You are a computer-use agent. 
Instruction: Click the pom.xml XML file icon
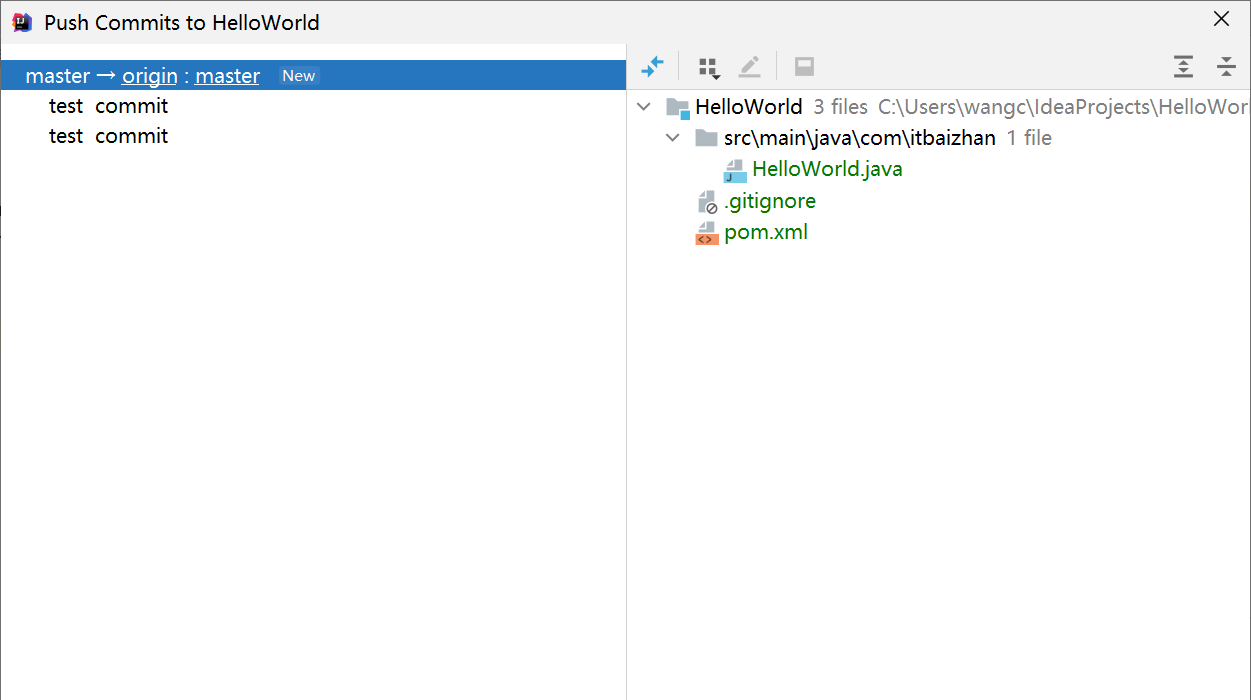point(707,233)
